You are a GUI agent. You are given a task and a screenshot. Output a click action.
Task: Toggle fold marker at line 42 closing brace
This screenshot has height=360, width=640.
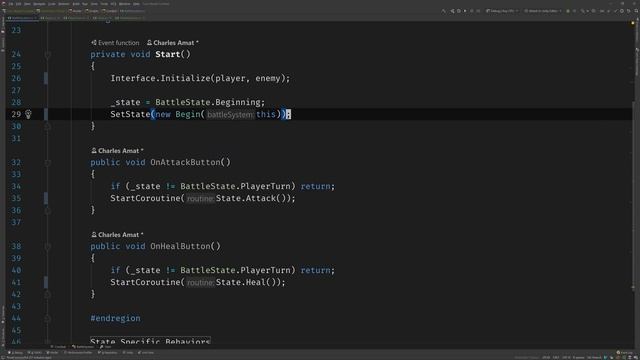48,294
